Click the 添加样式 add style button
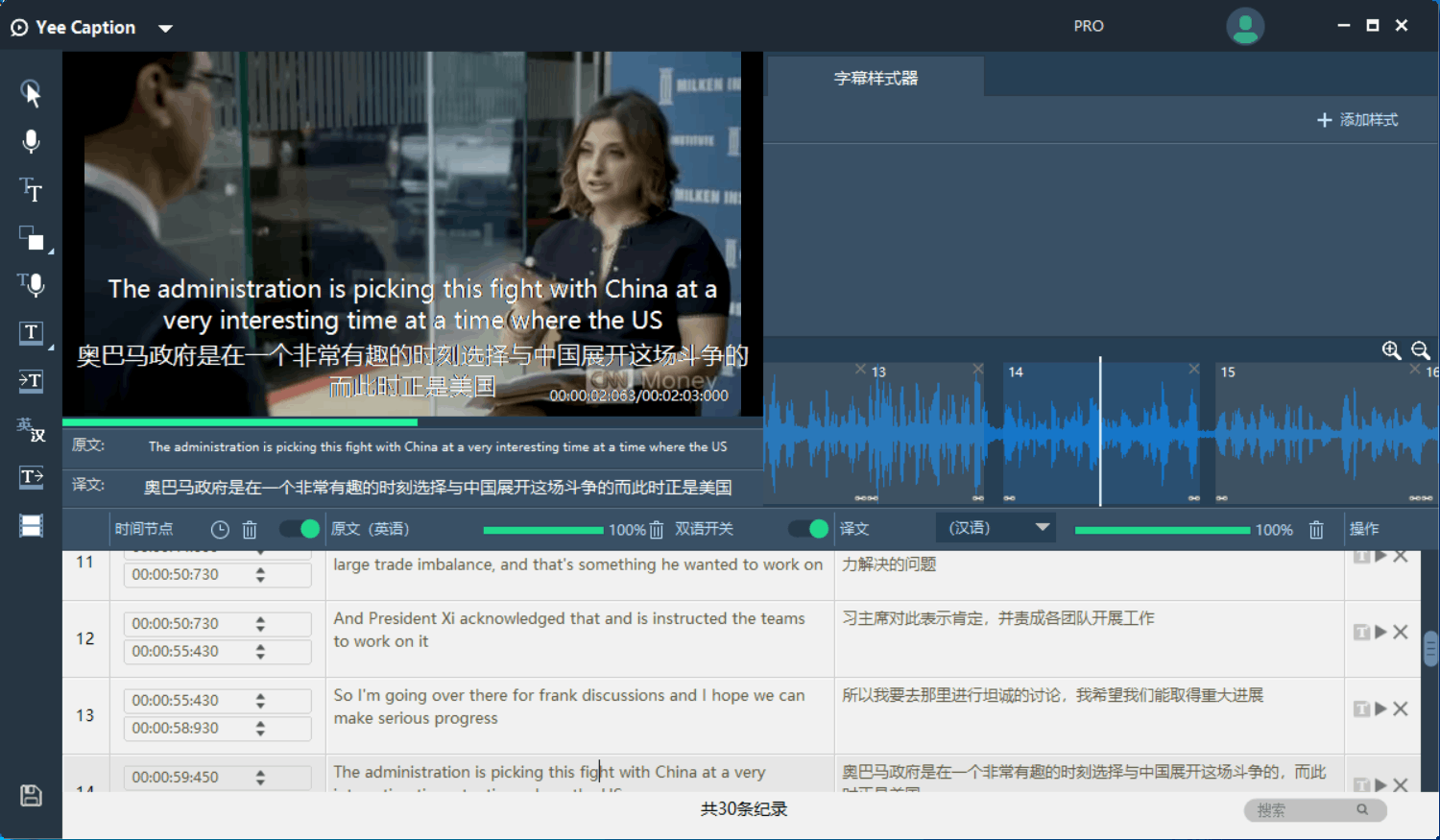The image size is (1440, 840). 1357,120
